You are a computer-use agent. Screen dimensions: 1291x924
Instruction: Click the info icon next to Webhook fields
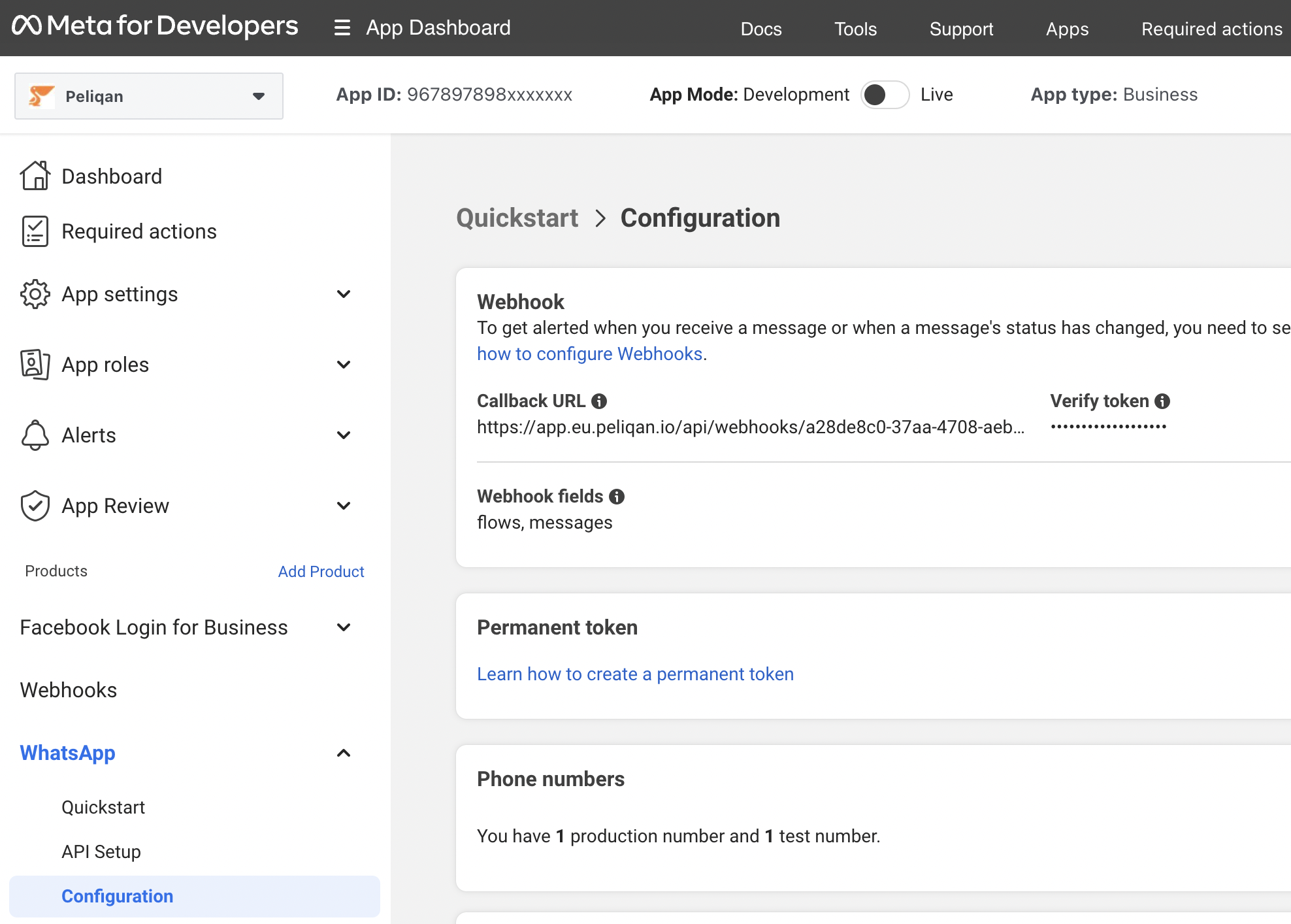(x=617, y=497)
